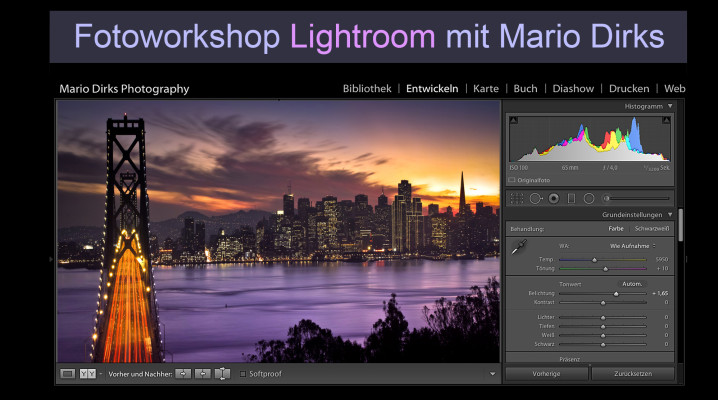Click the Zurücksetzen button
Image resolution: width=718 pixels, height=400 pixels.
pyautogui.click(x=633, y=374)
